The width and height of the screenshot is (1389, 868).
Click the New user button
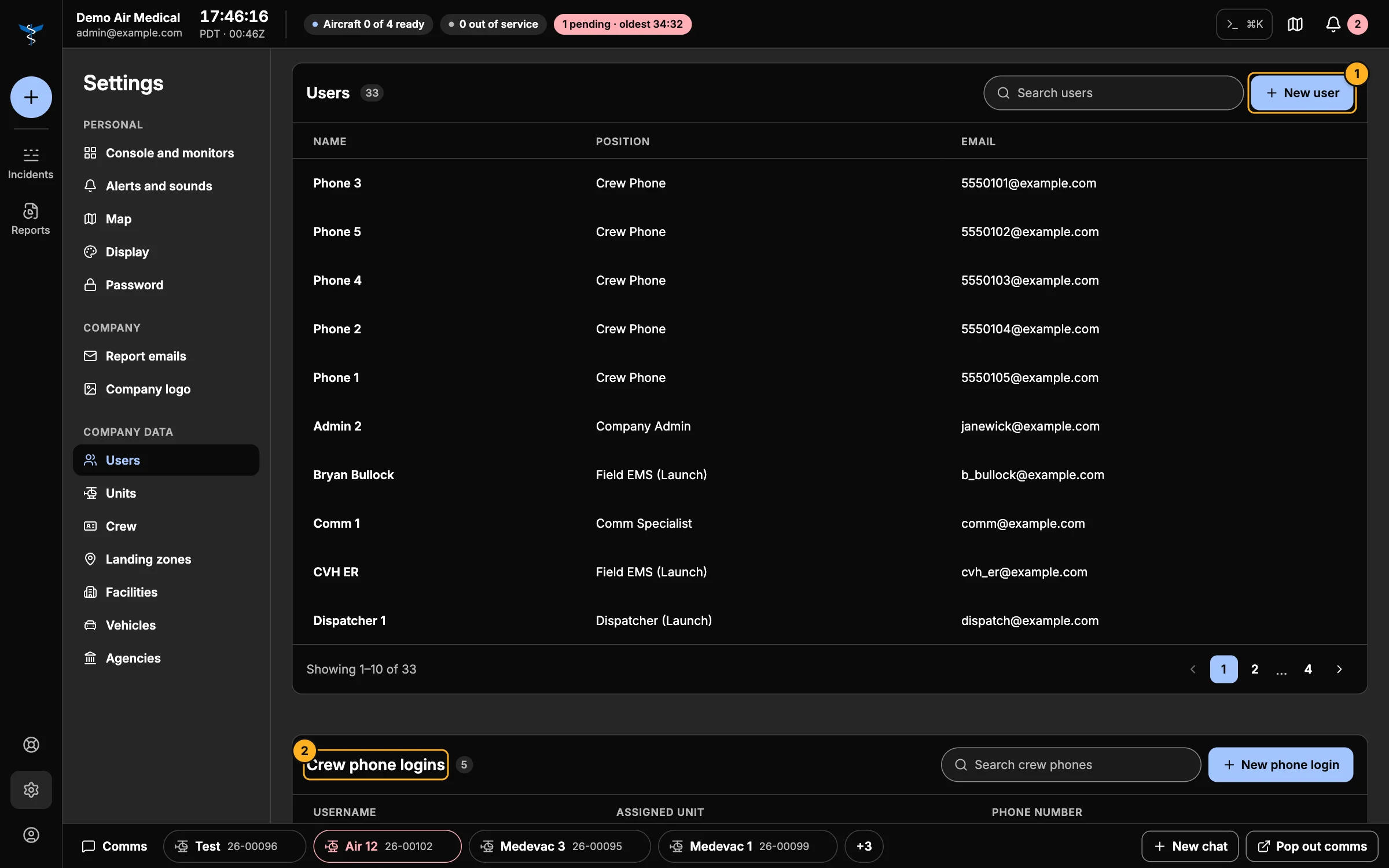pos(1302,93)
